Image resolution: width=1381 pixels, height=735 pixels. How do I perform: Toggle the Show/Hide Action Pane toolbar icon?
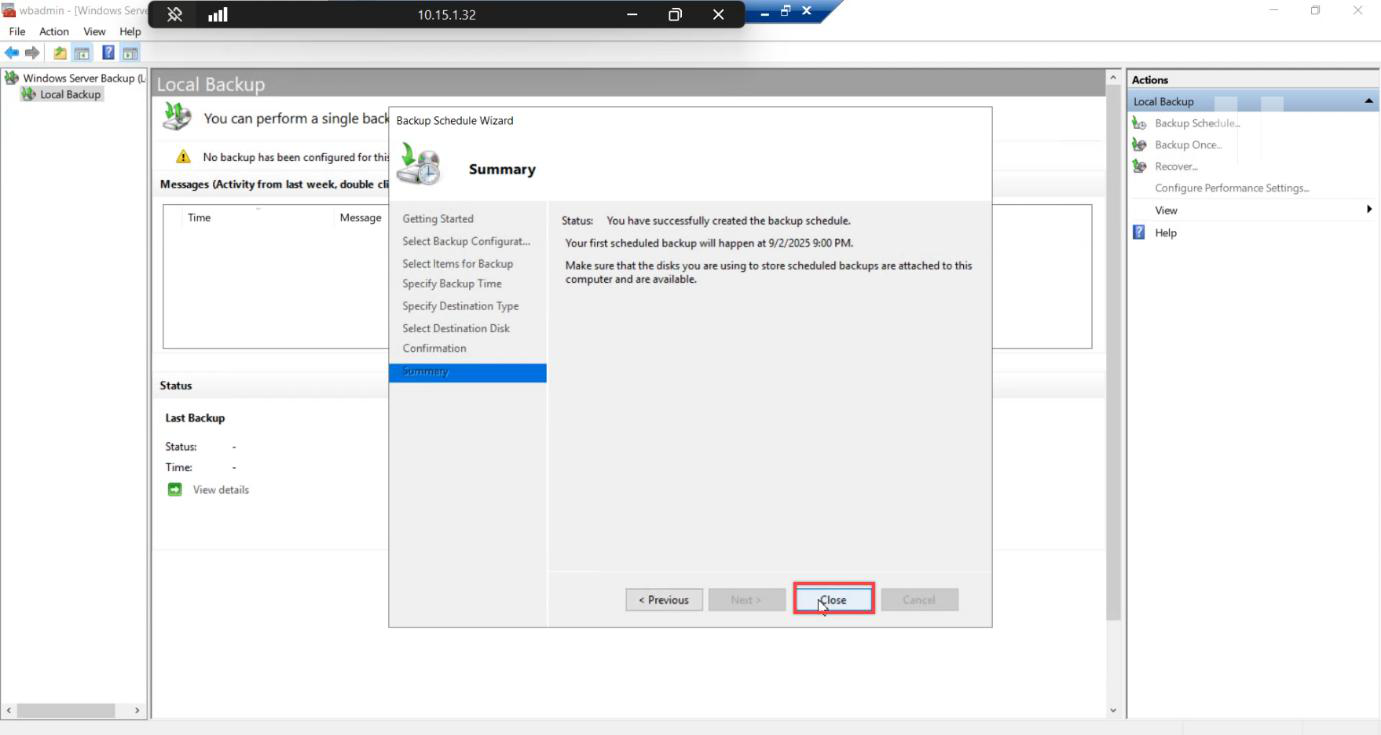[130, 53]
